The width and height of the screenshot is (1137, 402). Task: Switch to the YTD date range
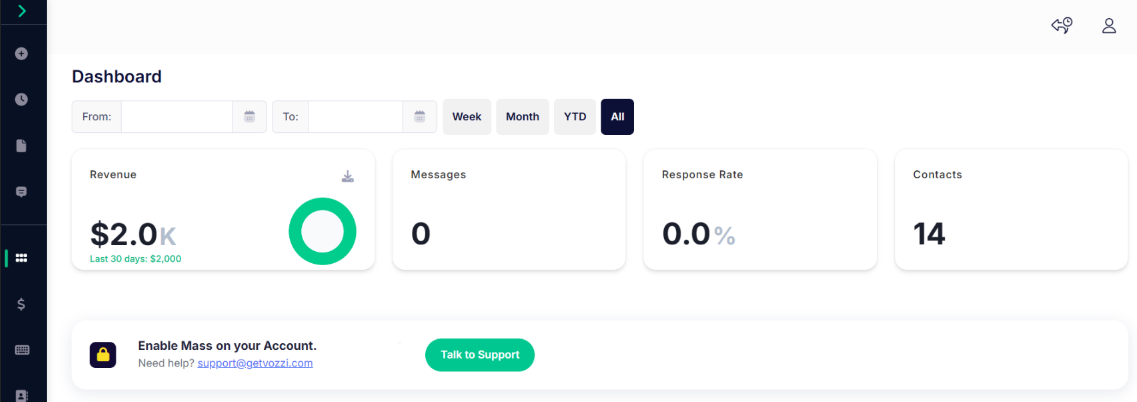coord(575,117)
